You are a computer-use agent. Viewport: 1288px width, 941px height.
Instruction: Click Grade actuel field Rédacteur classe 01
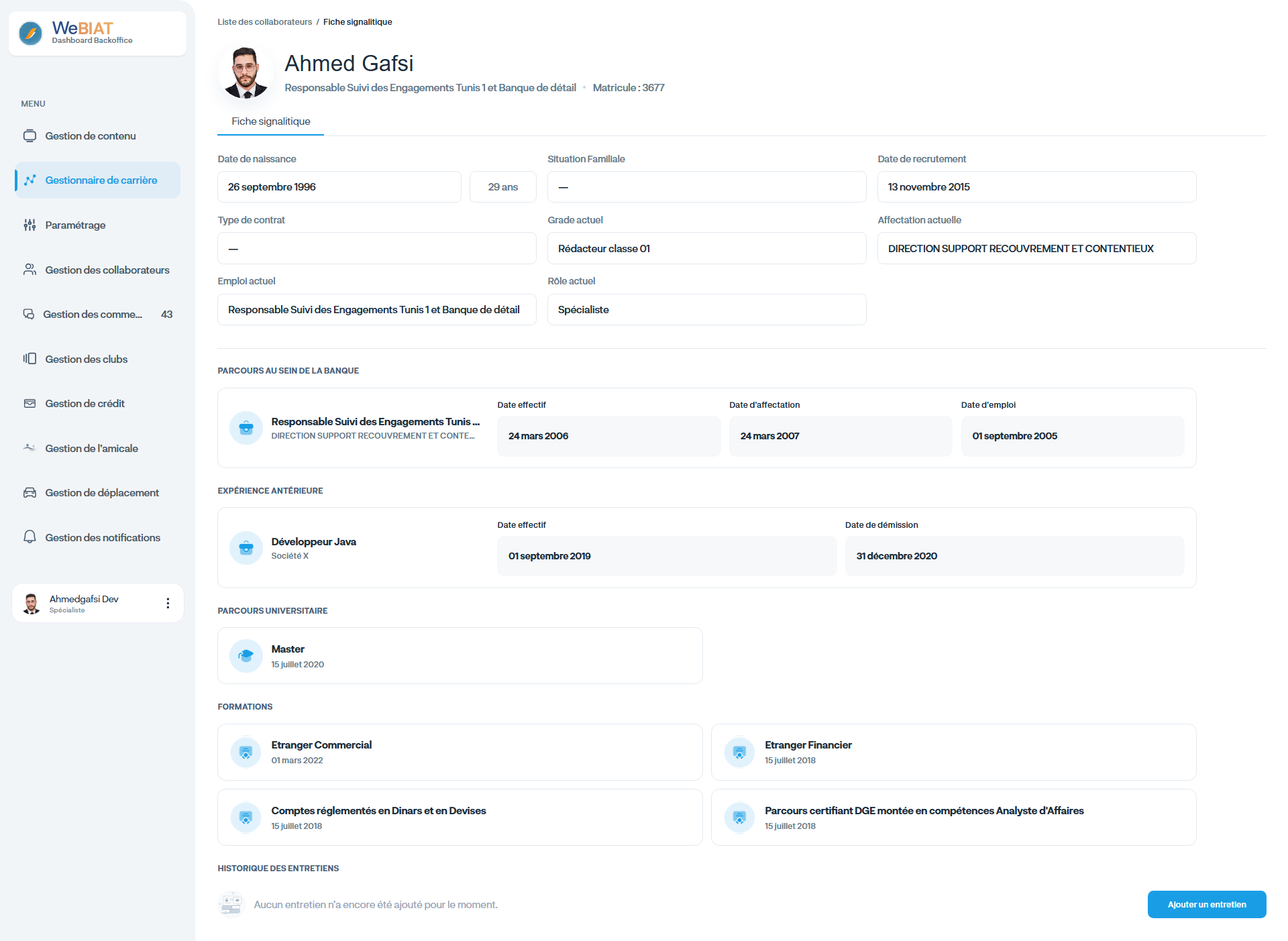coord(707,248)
